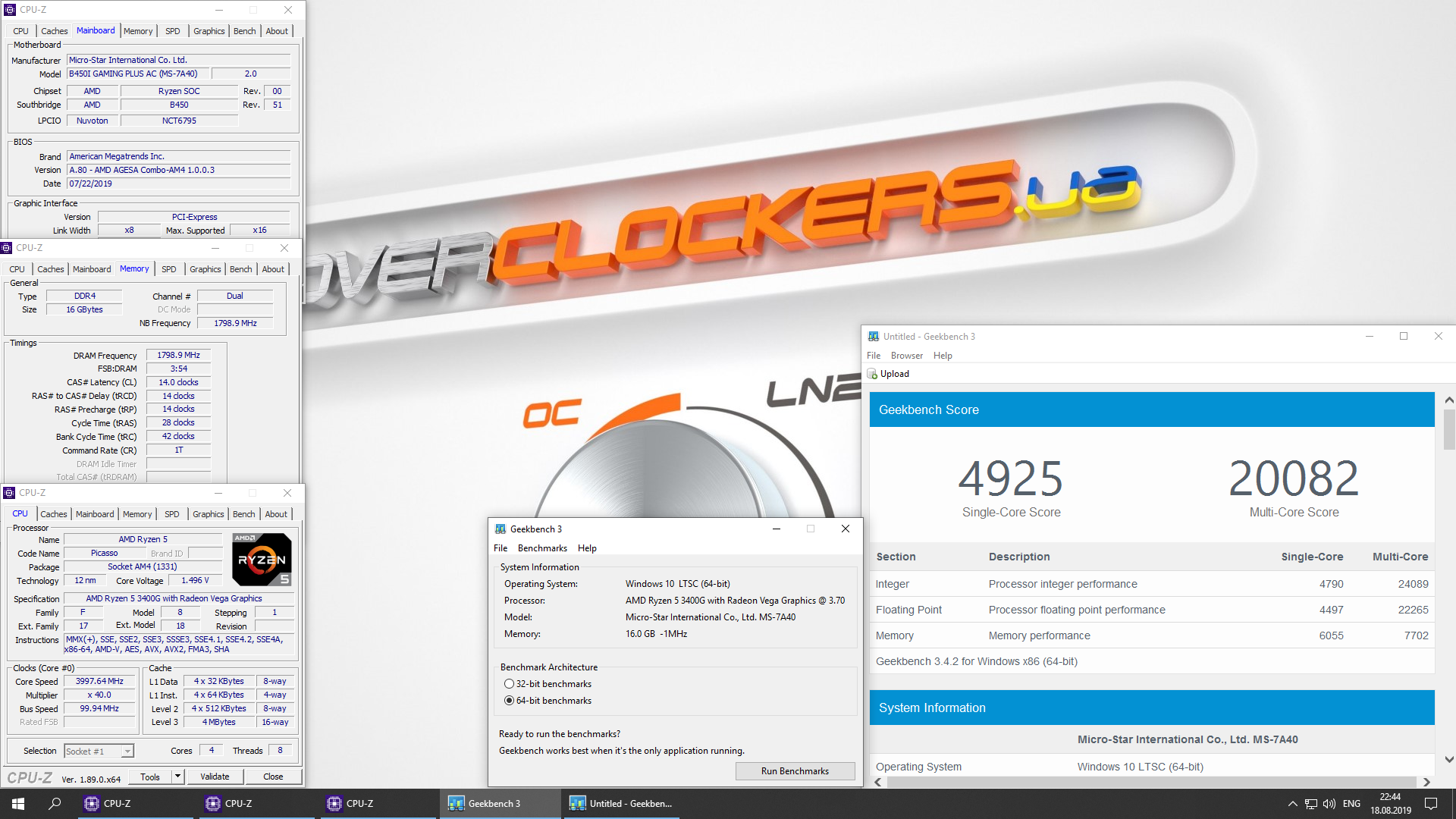
Task: Click Run Benchmarks button
Action: point(795,771)
